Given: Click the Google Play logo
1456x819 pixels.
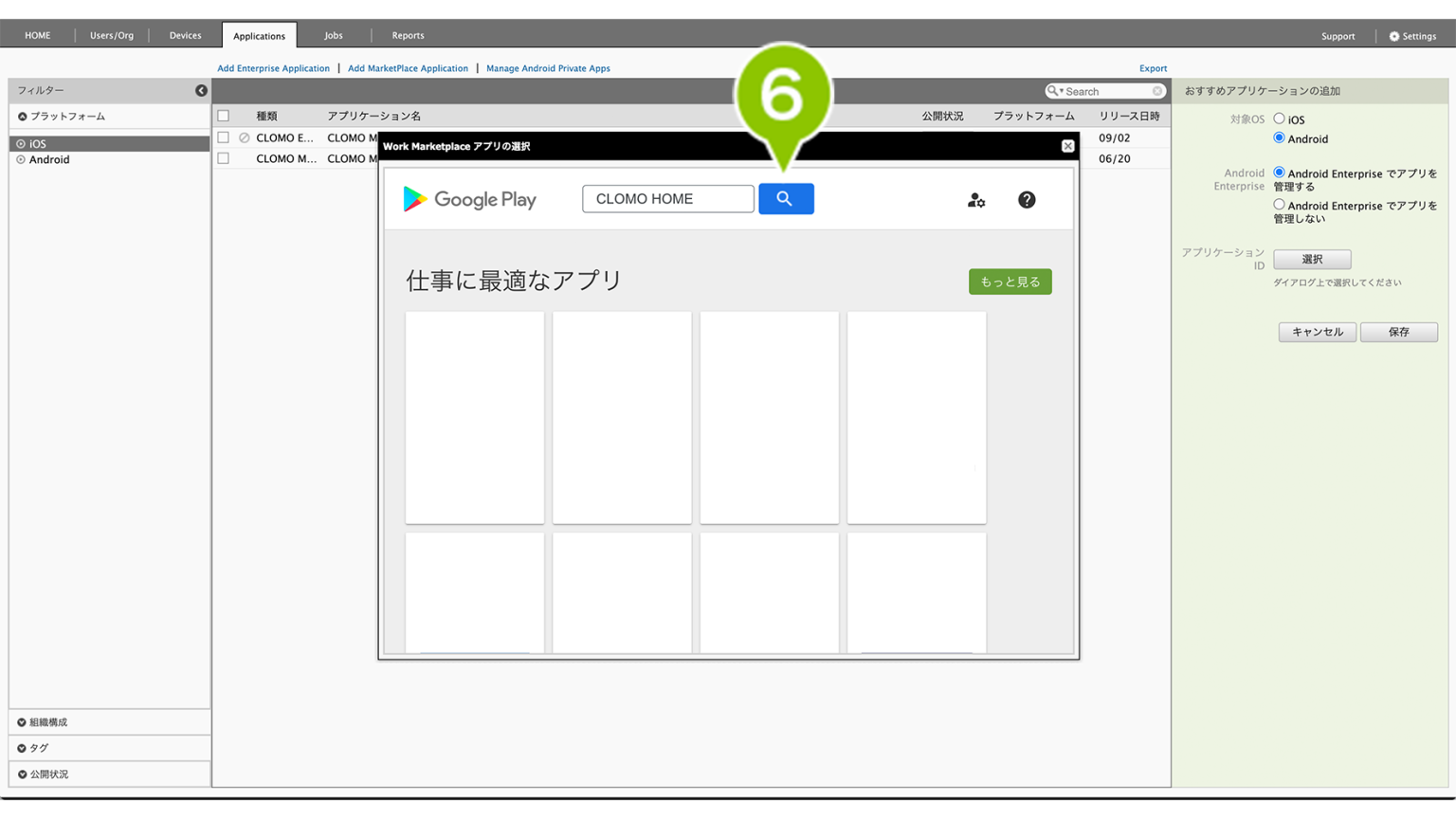Looking at the screenshot, I should [x=470, y=199].
